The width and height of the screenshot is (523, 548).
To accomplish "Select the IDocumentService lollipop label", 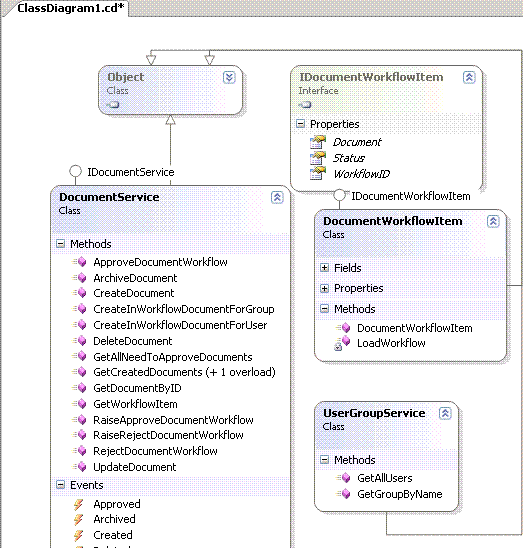I will [x=131, y=172].
